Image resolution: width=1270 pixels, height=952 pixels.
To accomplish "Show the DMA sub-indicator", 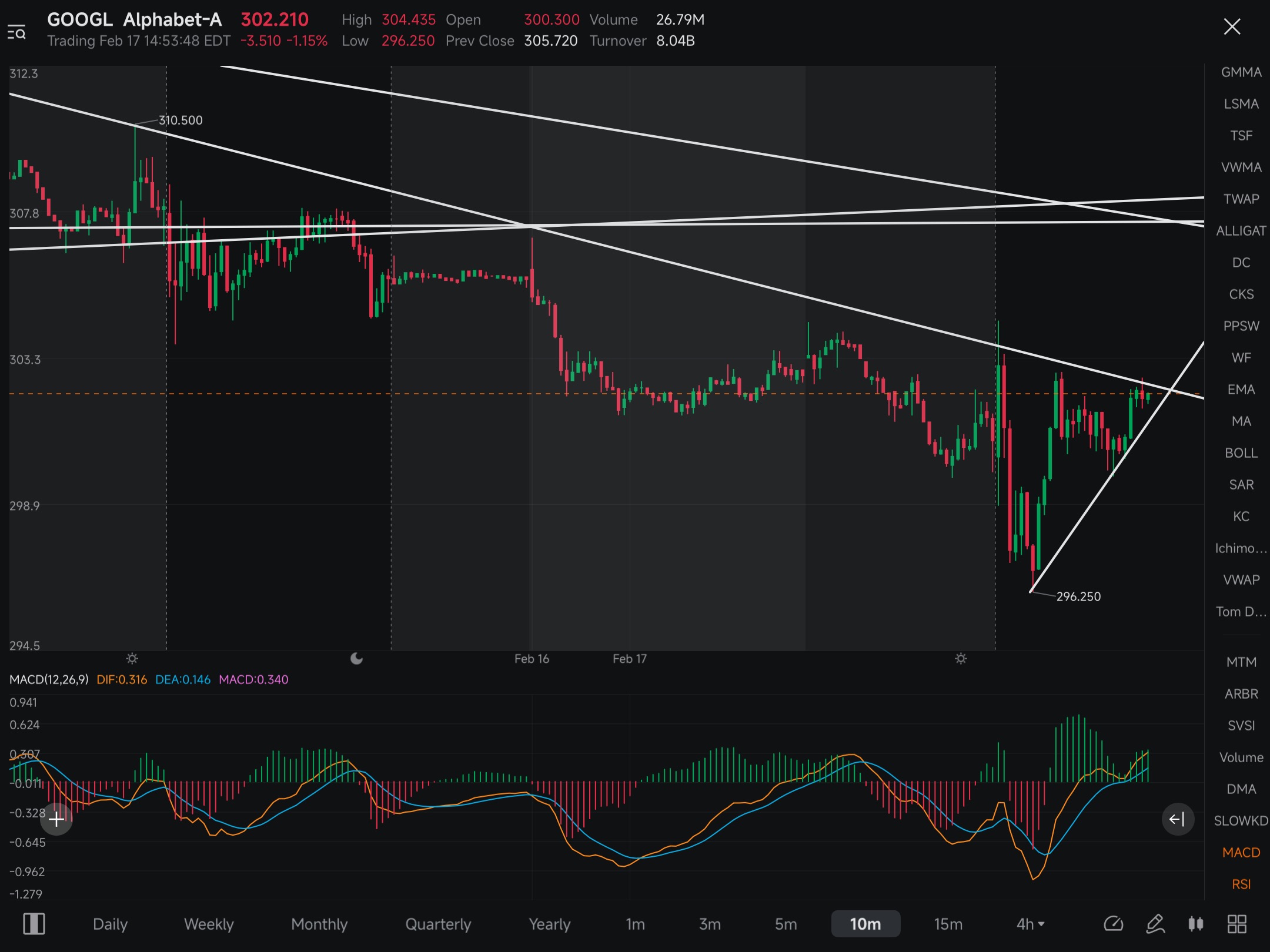I will pos(1241,789).
